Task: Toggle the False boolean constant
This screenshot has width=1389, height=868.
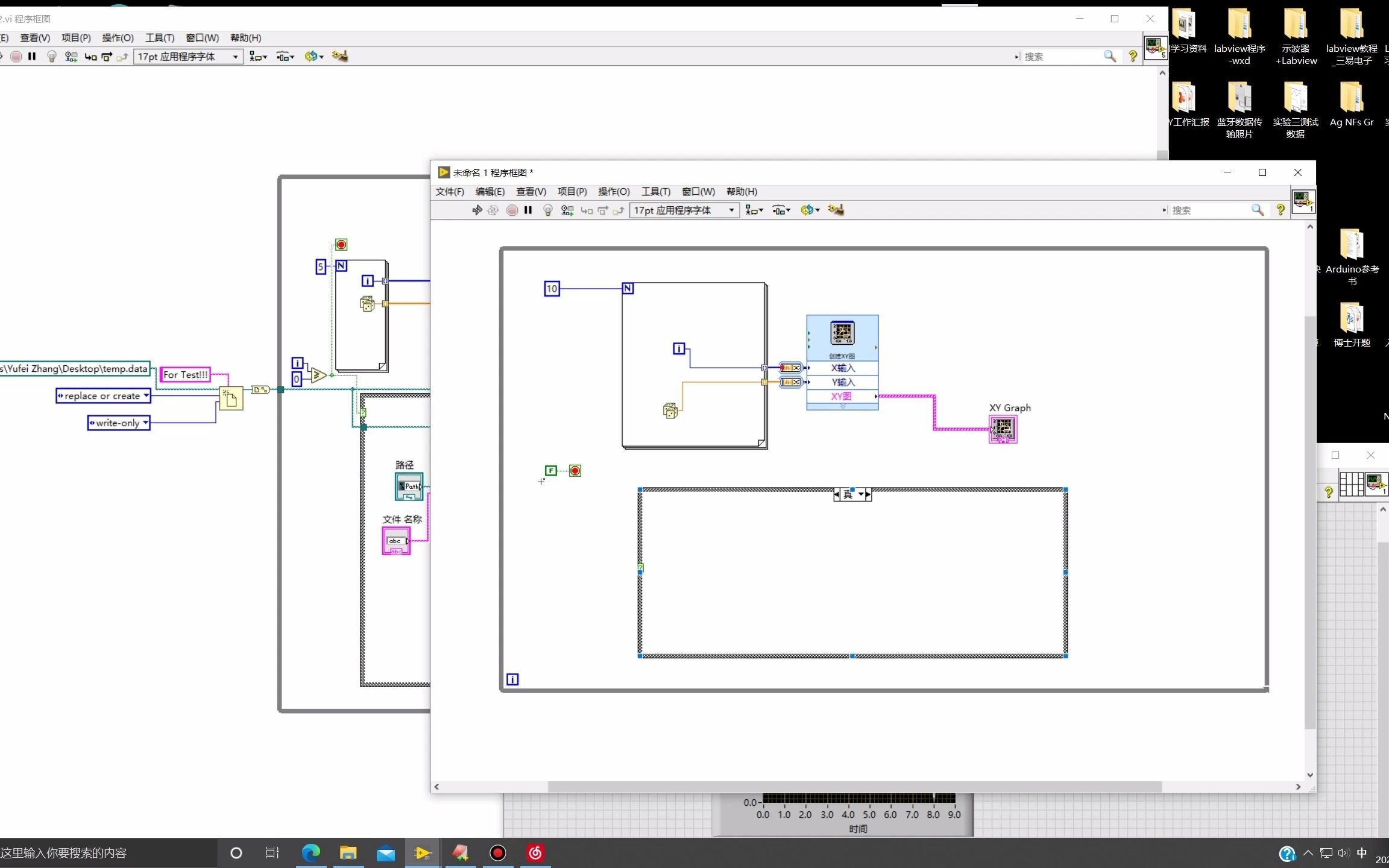Action: click(550, 470)
